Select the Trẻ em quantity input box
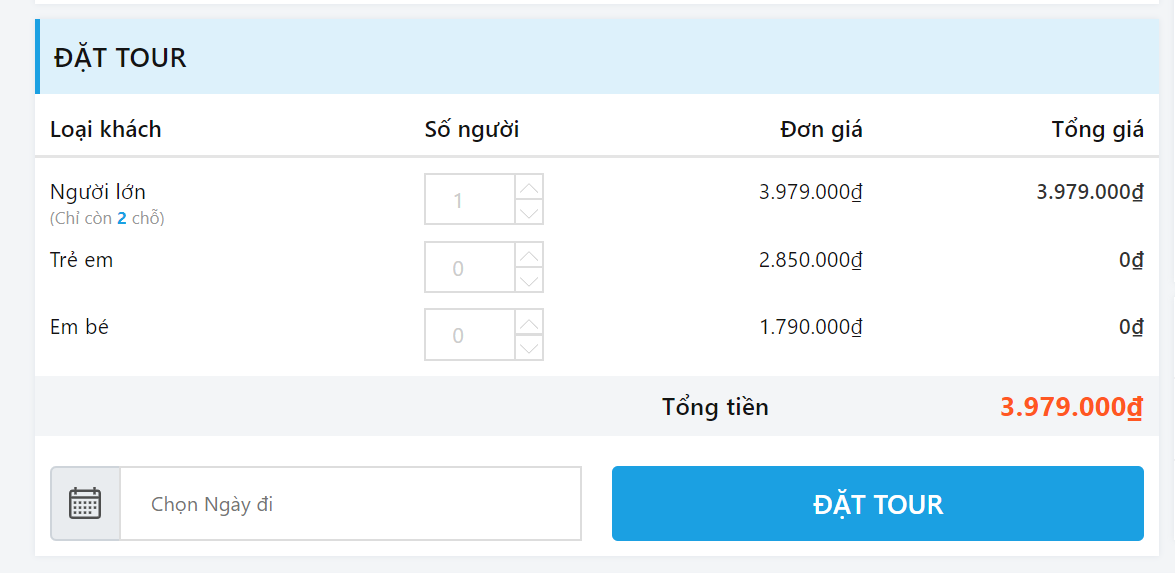This screenshot has width=1175, height=573. (x=470, y=267)
